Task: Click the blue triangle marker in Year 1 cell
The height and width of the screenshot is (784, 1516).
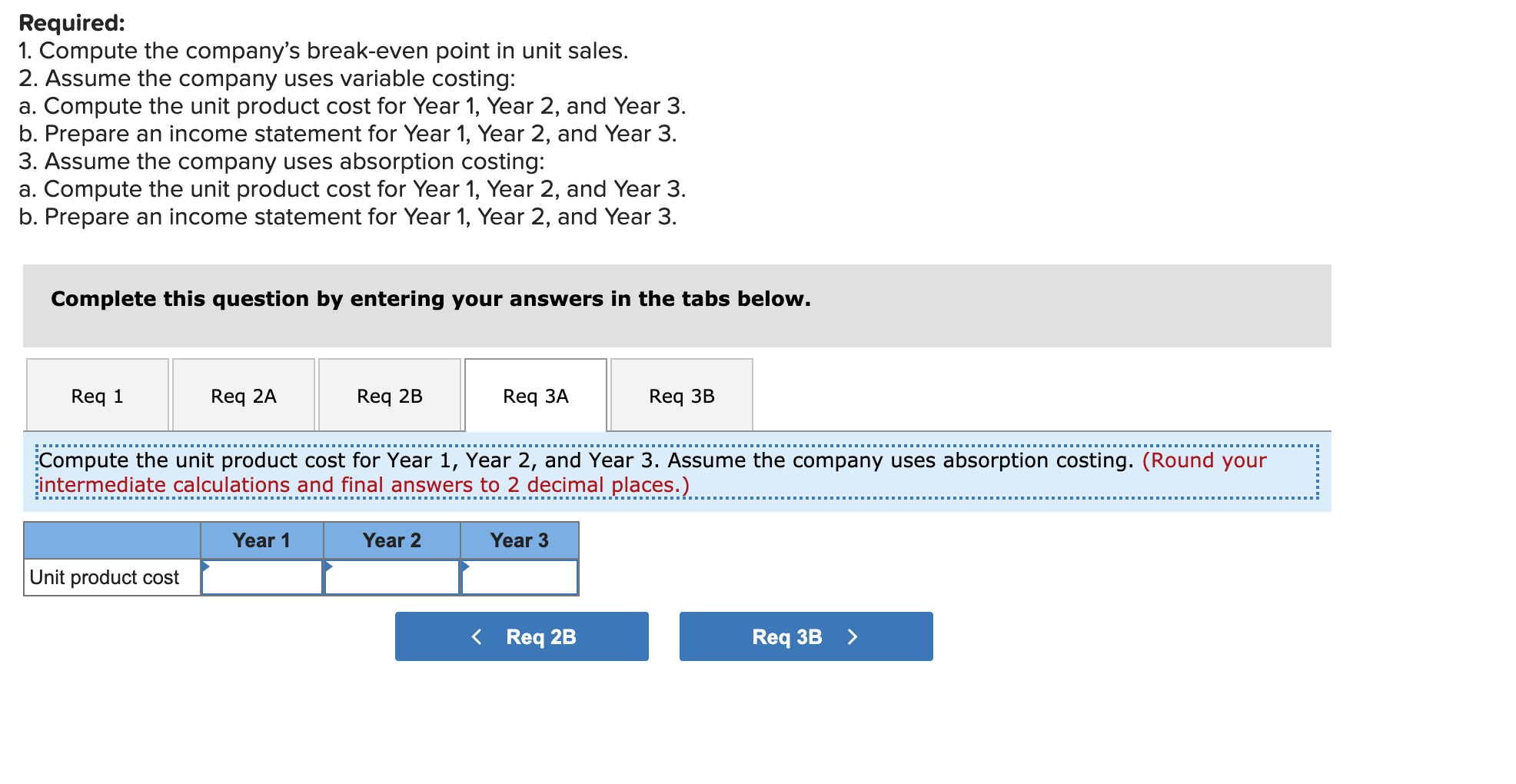Action: click(206, 567)
